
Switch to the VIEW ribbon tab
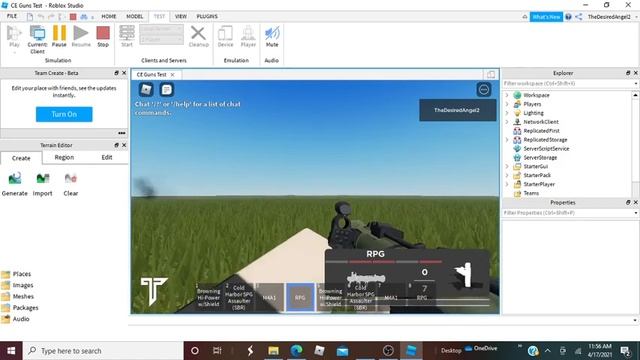click(x=180, y=16)
